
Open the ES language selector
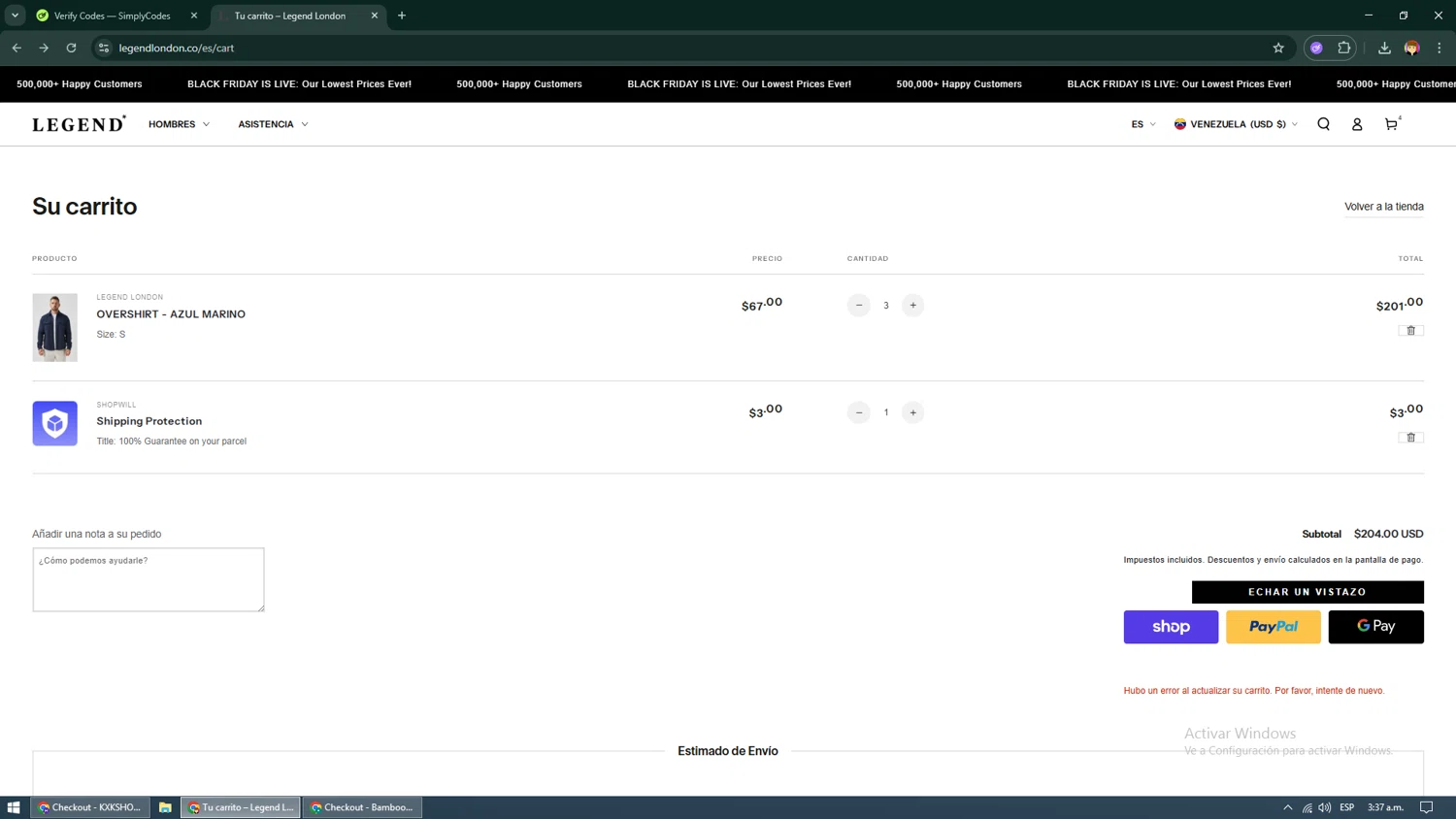point(1143,124)
